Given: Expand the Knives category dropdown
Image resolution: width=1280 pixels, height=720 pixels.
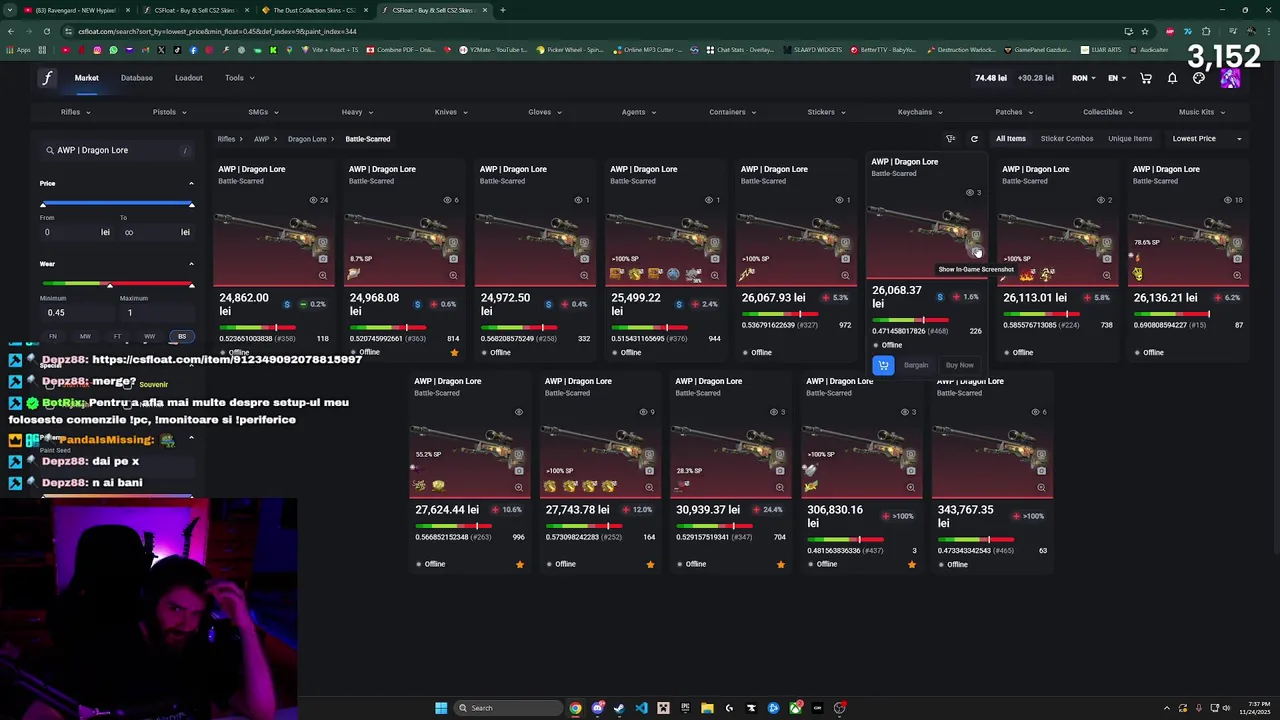Looking at the screenshot, I should click(451, 112).
